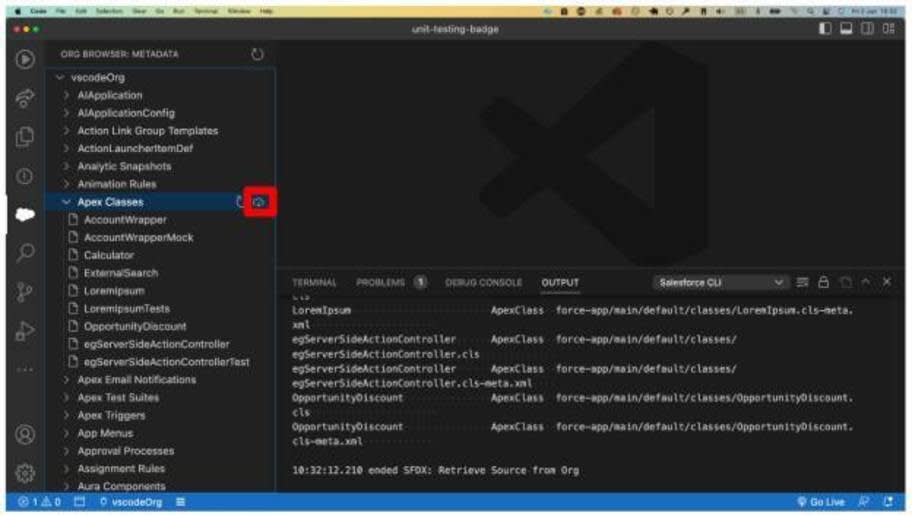Collapse the vscodeOrg root node
Image resolution: width=912 pixels, height=516 pixels.
[x=60, y=77]
